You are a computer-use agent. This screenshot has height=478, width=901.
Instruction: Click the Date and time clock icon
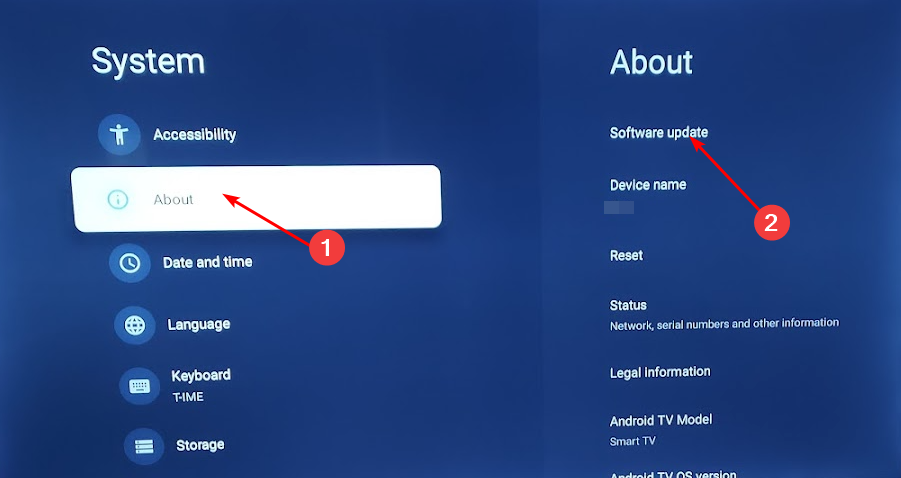click(x=129, y=263)
